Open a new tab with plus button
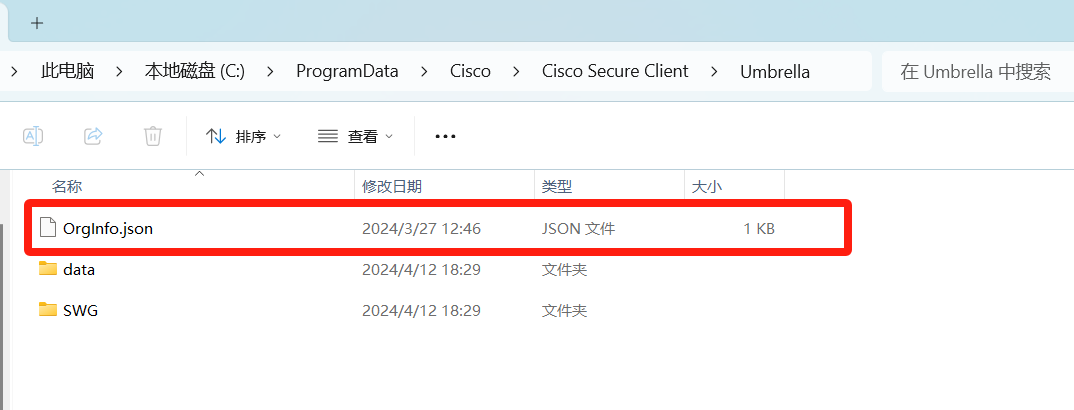The width and height of the screenshot is (1074, 410). [x=37, y=22]
